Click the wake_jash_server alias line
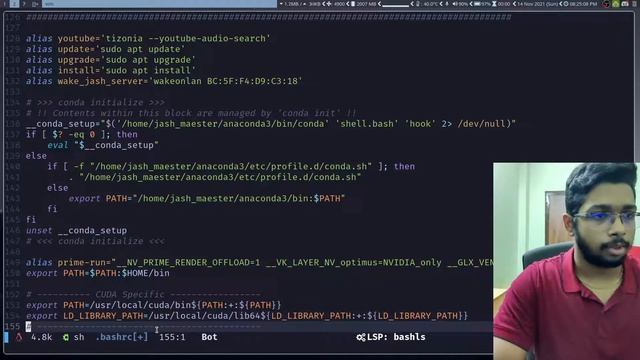Viewport: 640px width, 360px height. click(x=164, y=81)
